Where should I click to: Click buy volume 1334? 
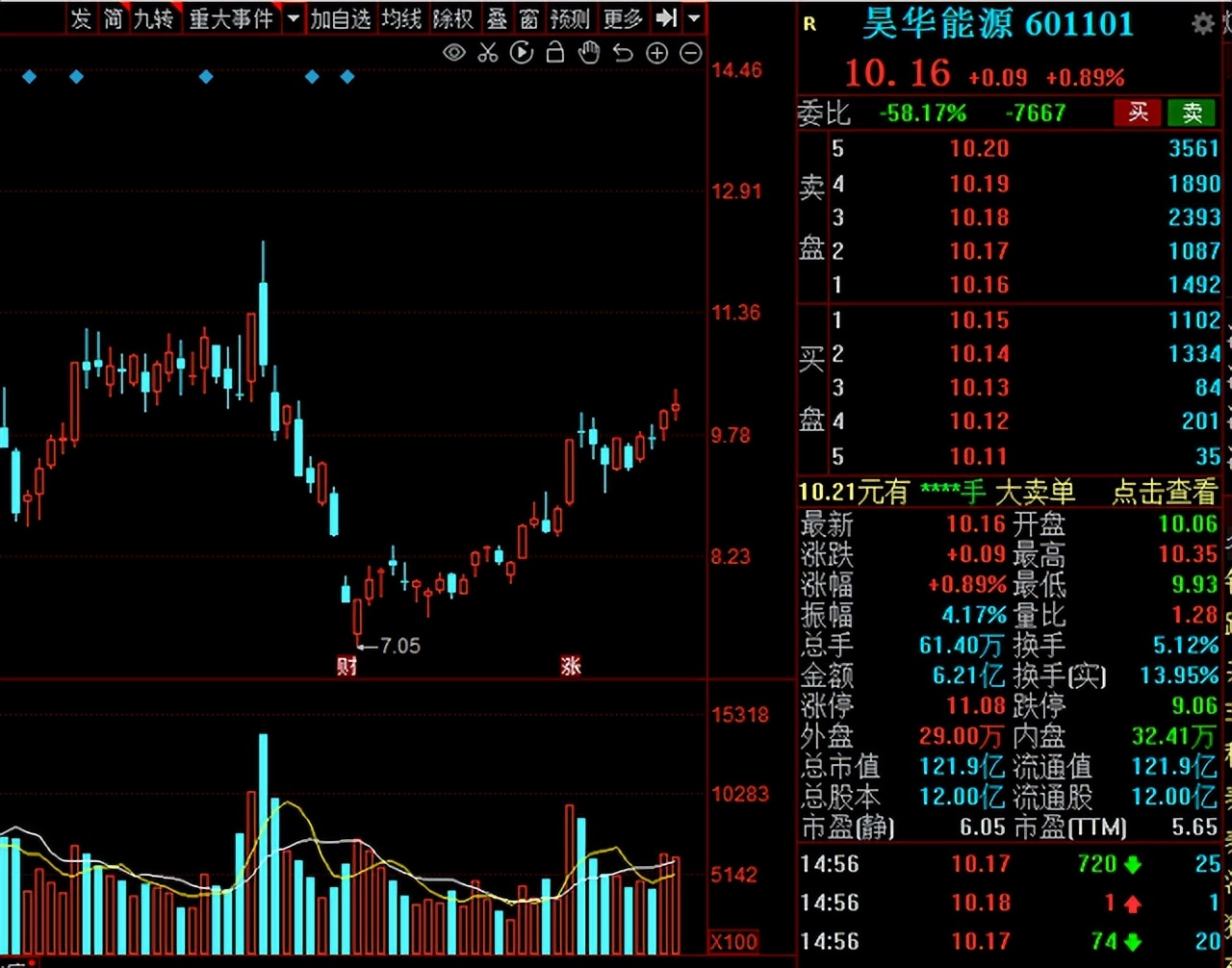[x=1194, y=354]
